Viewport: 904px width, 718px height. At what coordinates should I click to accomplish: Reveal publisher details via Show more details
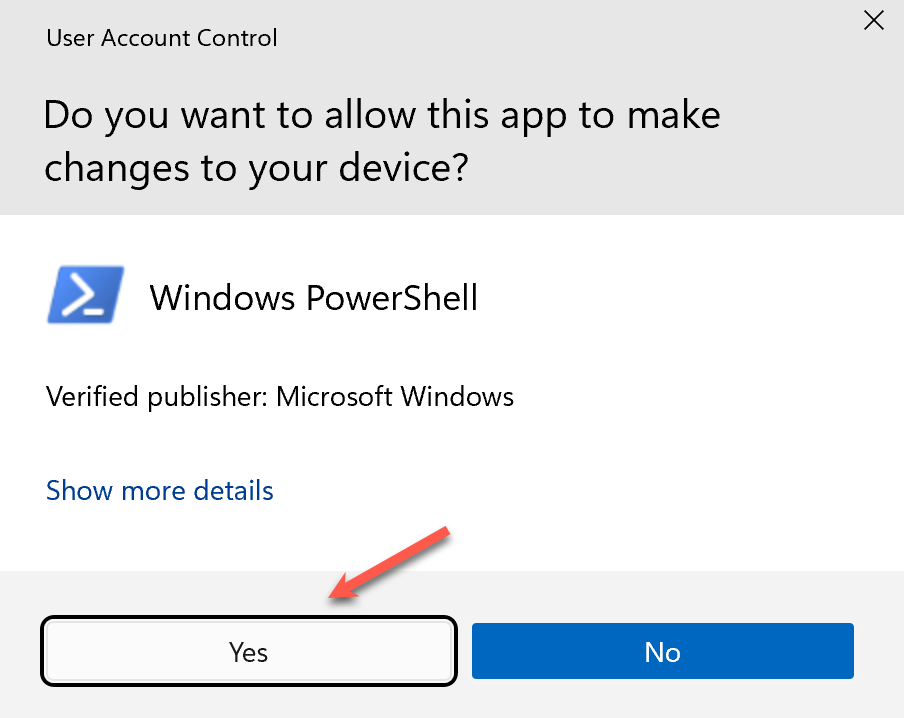pos(160,491)
